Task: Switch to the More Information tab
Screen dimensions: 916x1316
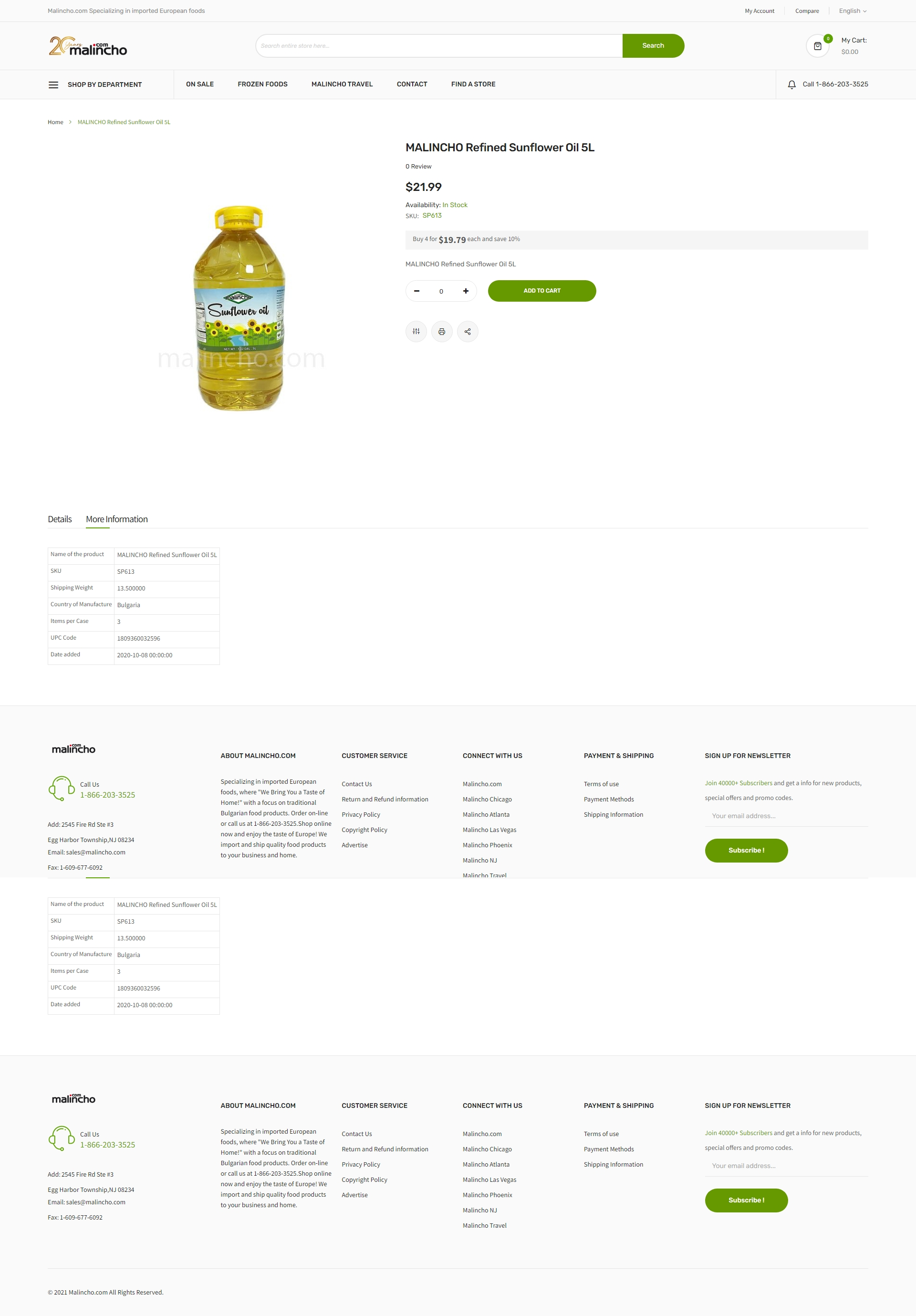Action: click(x=117, y=519)
